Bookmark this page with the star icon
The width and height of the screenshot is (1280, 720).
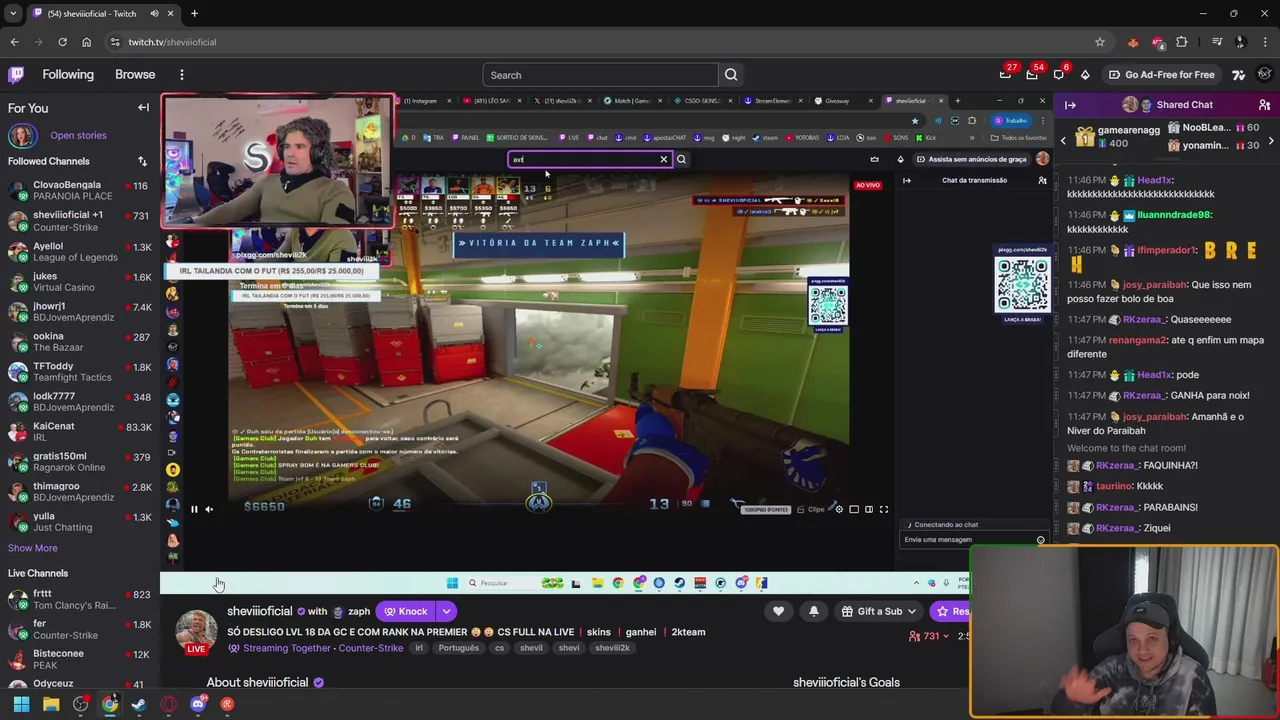(1100, 42)
